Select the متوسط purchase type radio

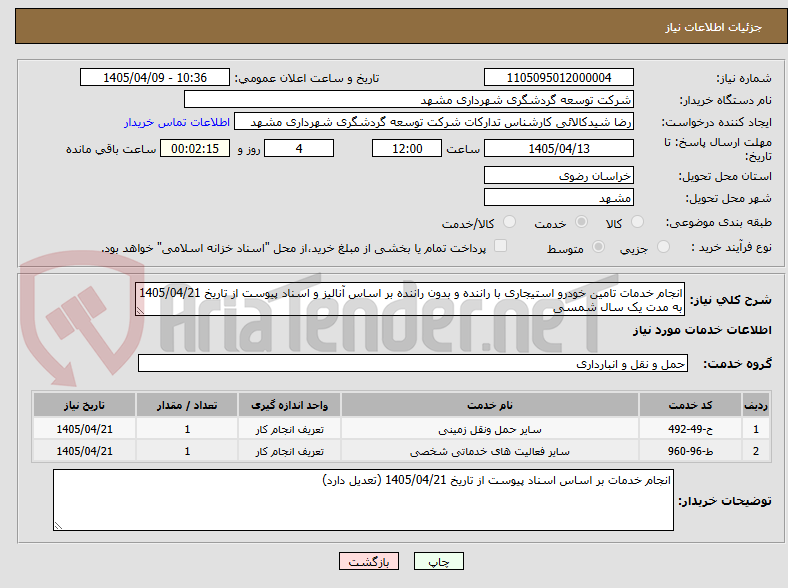pyautogui.click(x=598, y=246)
